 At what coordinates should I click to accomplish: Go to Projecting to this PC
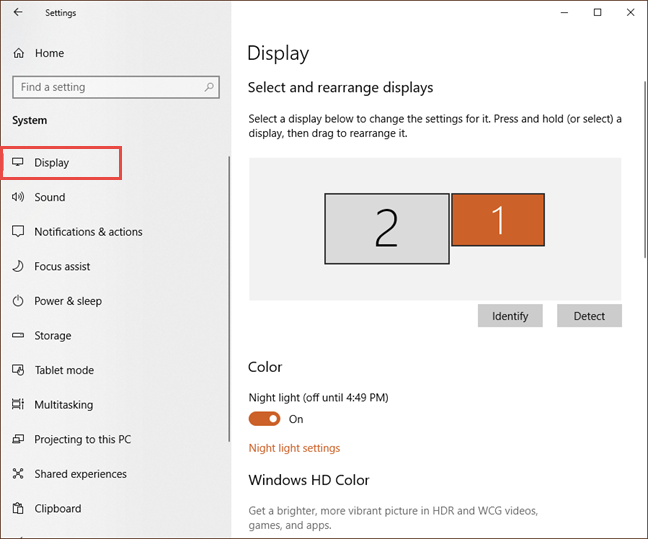(x=82, y=439)
